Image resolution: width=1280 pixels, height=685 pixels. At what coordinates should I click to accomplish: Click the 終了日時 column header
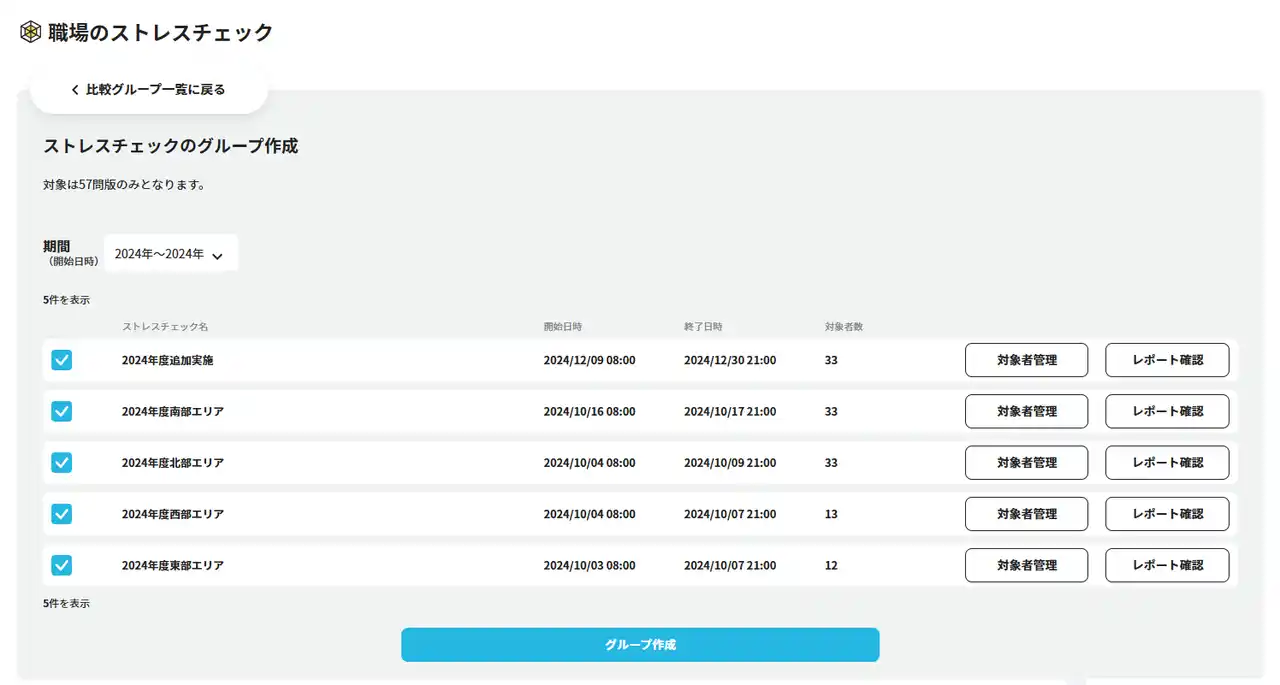click(x=703, y=327)
